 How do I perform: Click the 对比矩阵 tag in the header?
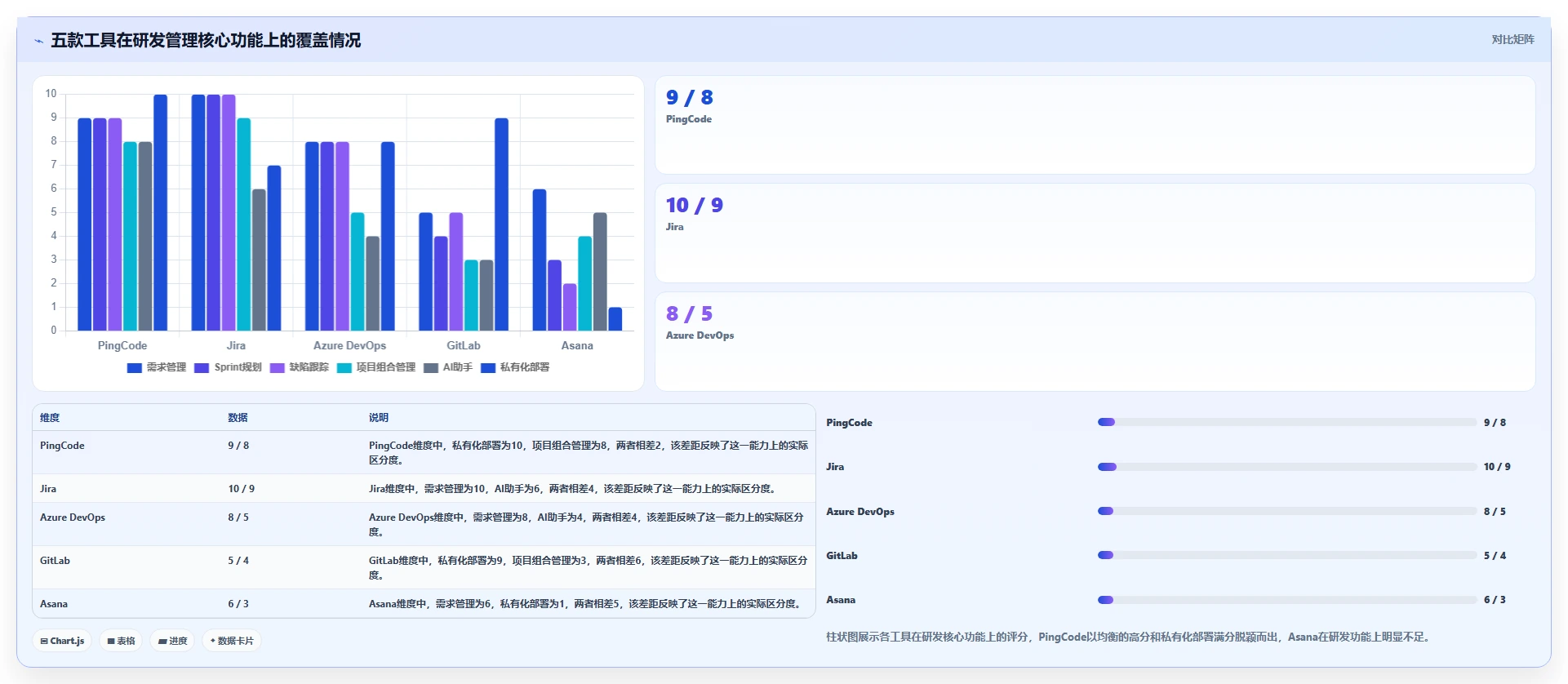pyautogui.click(x=1512, y=39)
